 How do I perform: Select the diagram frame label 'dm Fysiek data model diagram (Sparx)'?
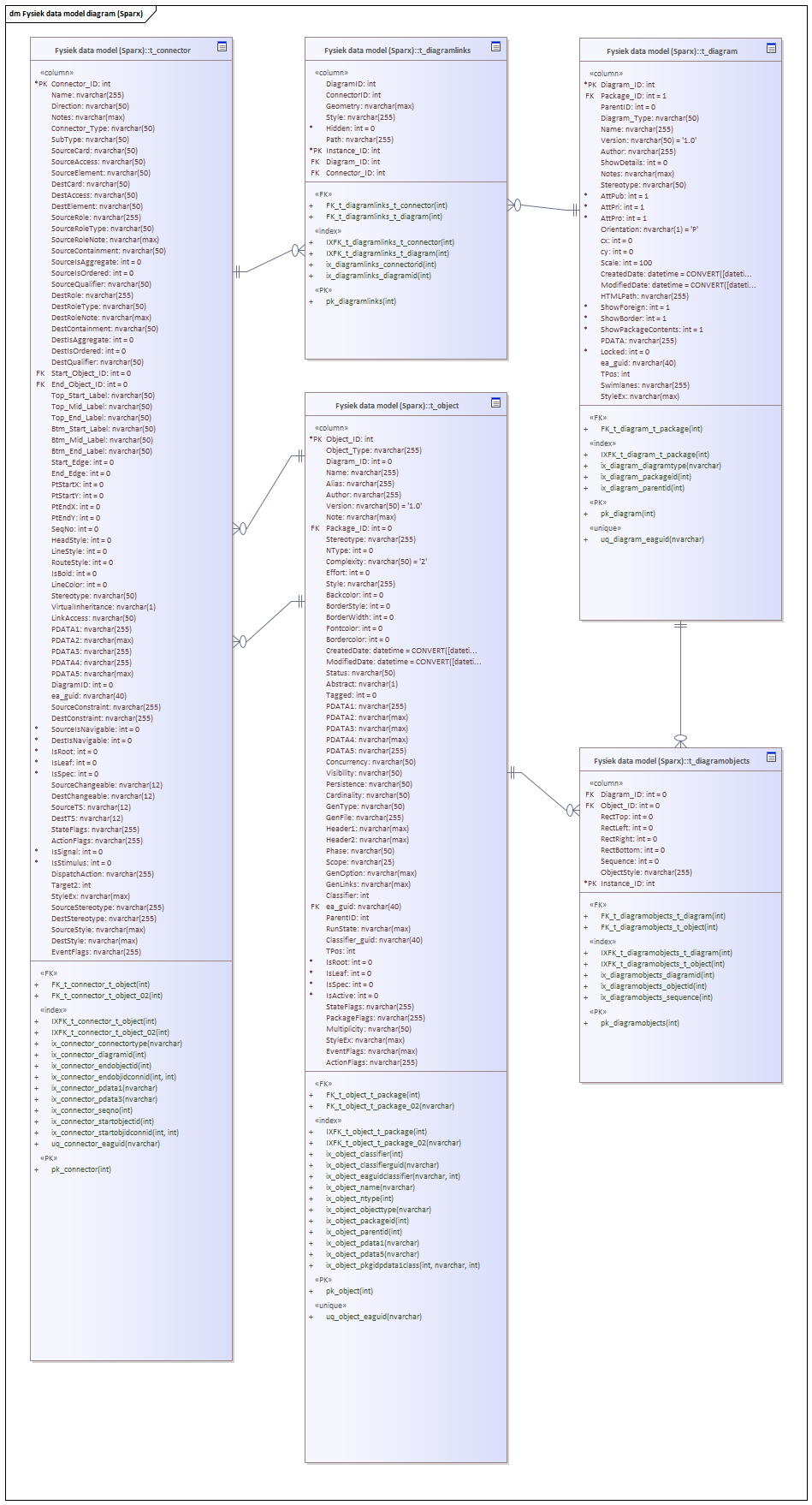pyautogui.click(x=76, y=14)
